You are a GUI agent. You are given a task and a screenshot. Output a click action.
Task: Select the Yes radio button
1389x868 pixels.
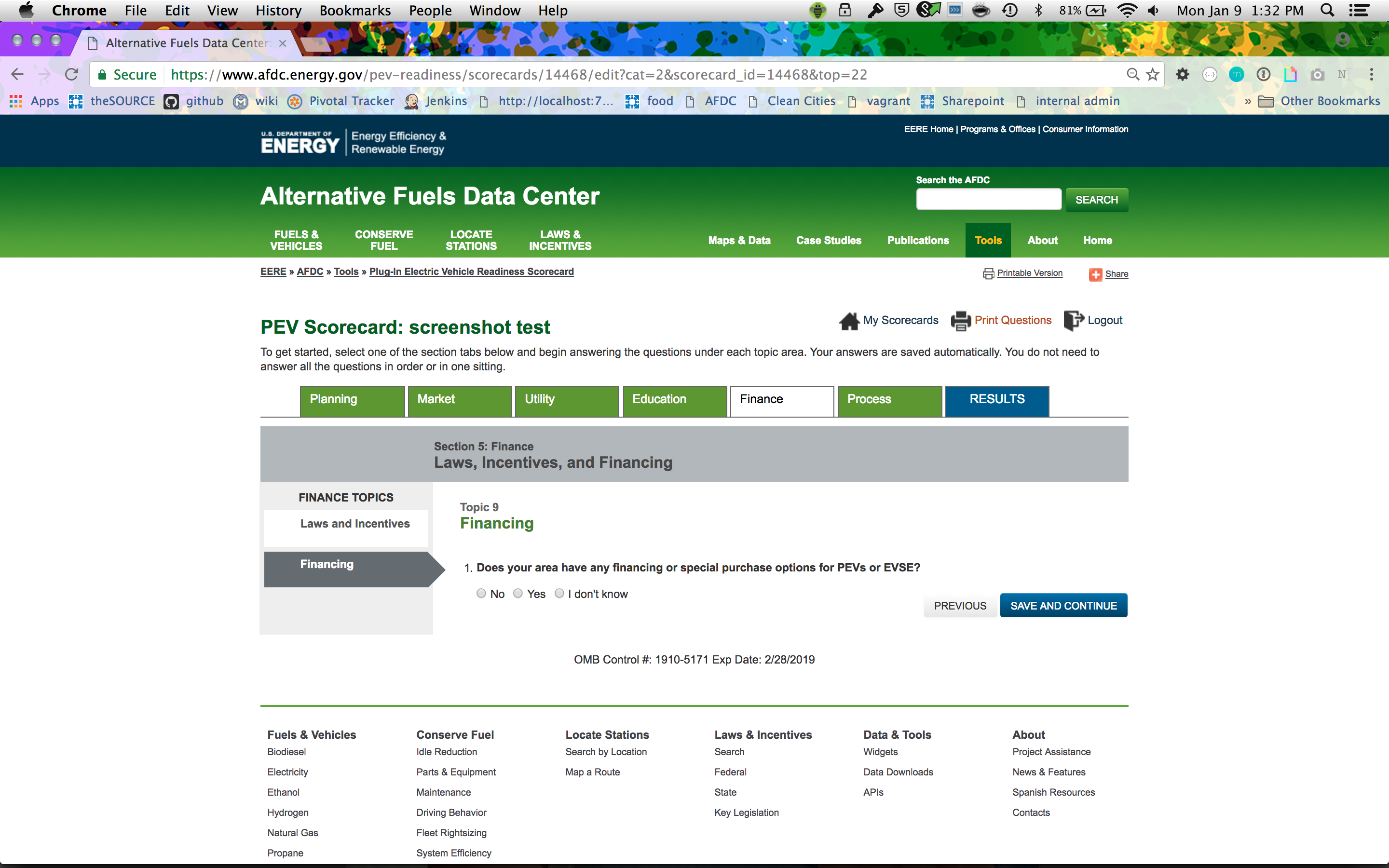[517, 593]
